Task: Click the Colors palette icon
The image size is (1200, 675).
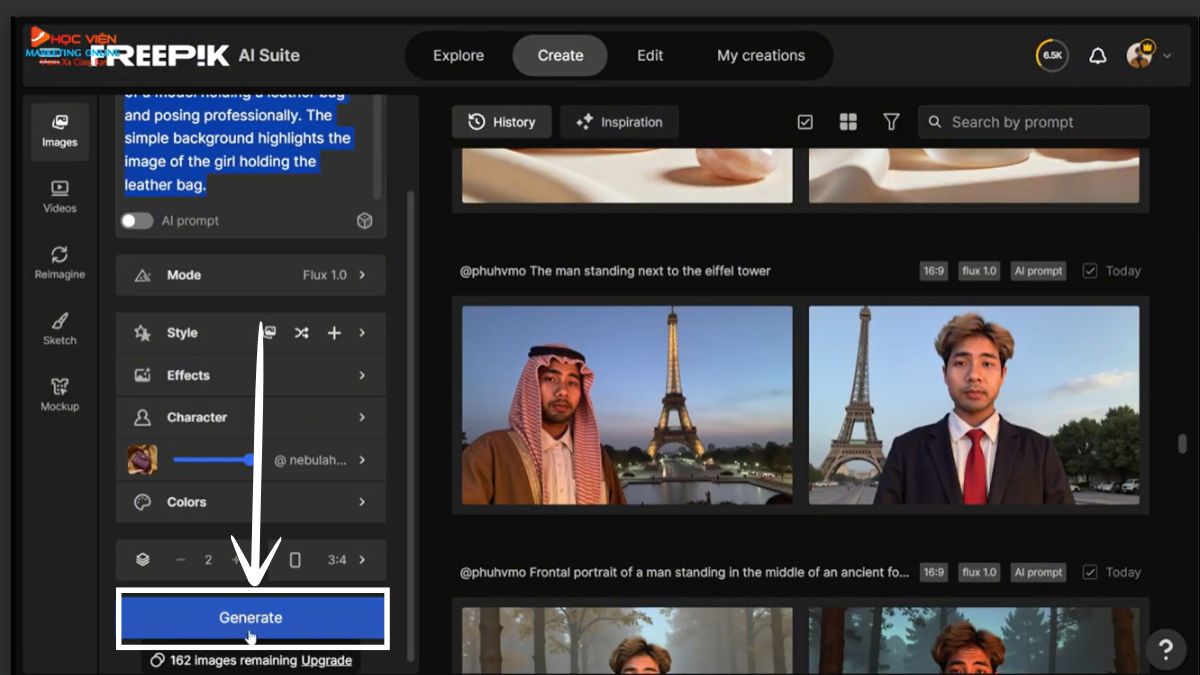Action: [143, 502]
